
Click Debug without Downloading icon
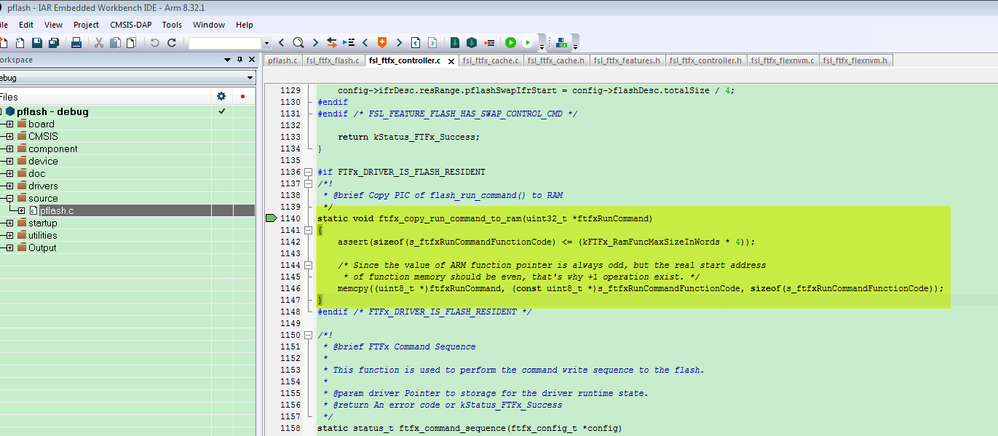coord(527,43)
